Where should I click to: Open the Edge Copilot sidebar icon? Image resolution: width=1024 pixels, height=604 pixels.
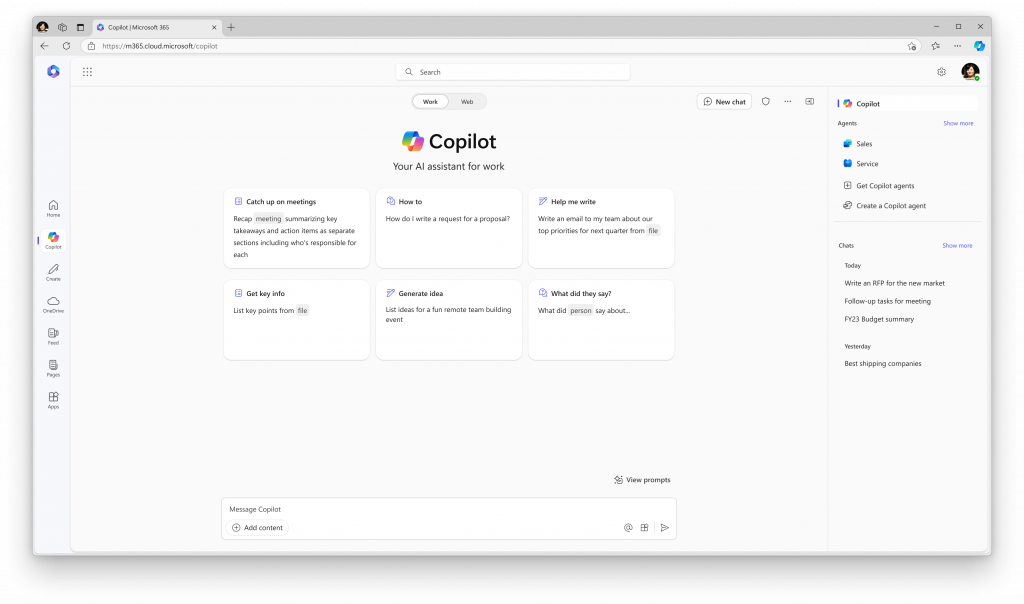coord(979,46)
